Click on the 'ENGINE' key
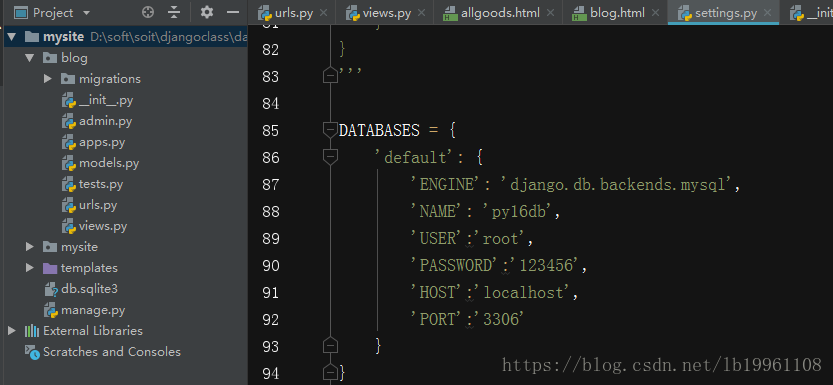Image resolution: width=833 pixels, height=385 pixels. point(446,185)
